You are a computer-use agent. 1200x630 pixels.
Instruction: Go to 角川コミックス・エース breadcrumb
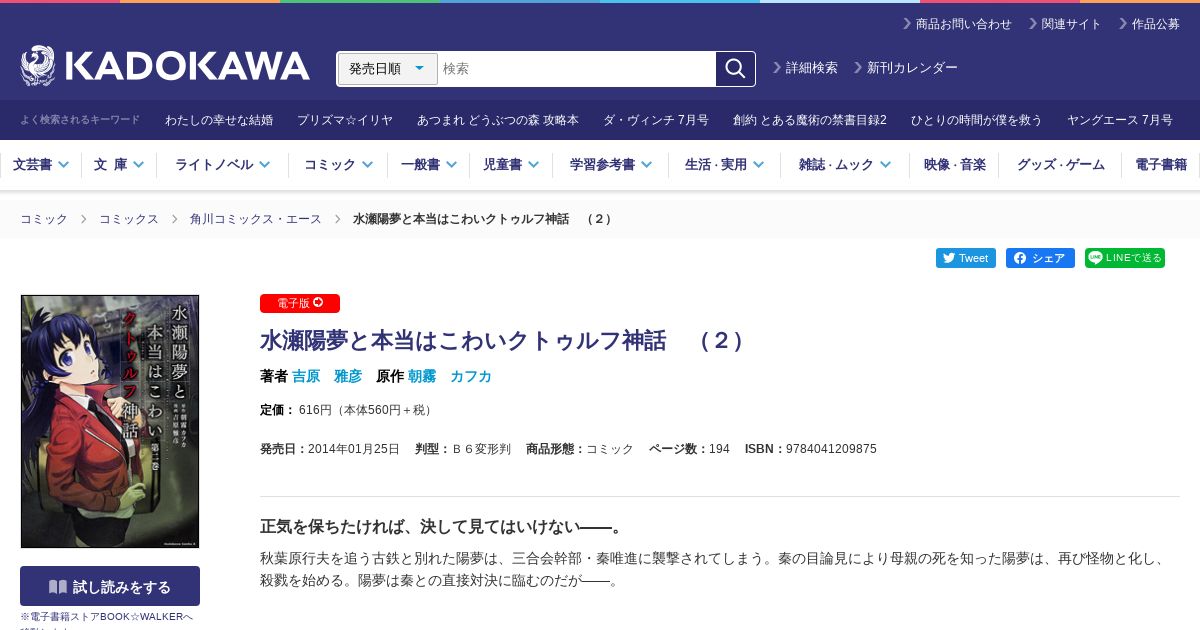256,219
